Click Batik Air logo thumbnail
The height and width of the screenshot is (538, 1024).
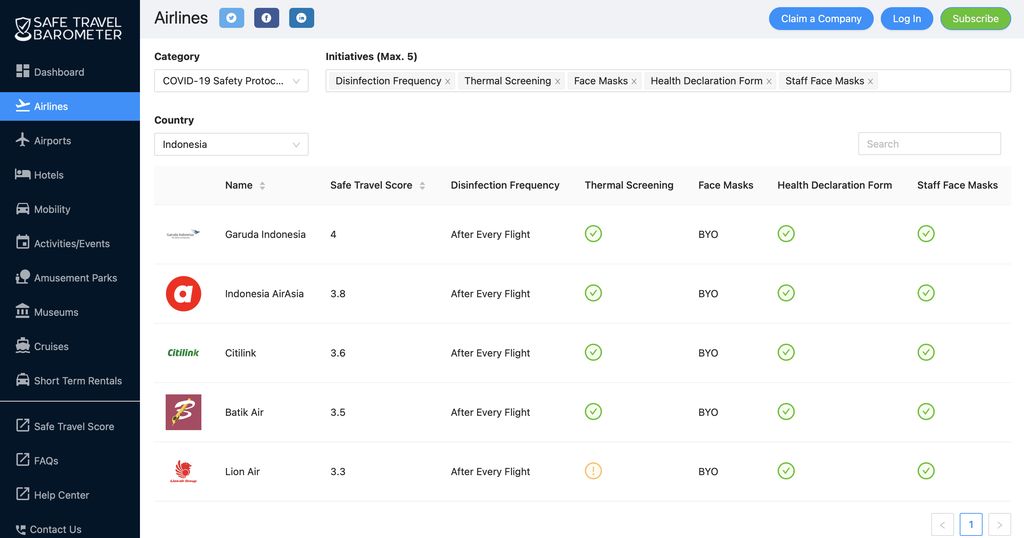[183, 412]
